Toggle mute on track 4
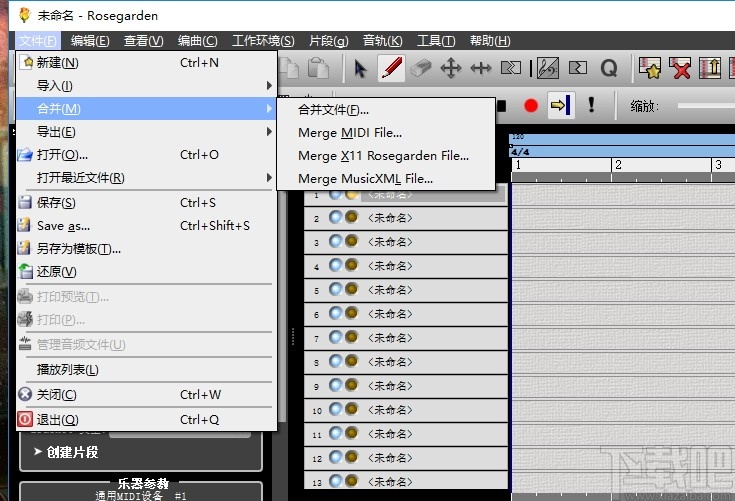 click(335, 265)
